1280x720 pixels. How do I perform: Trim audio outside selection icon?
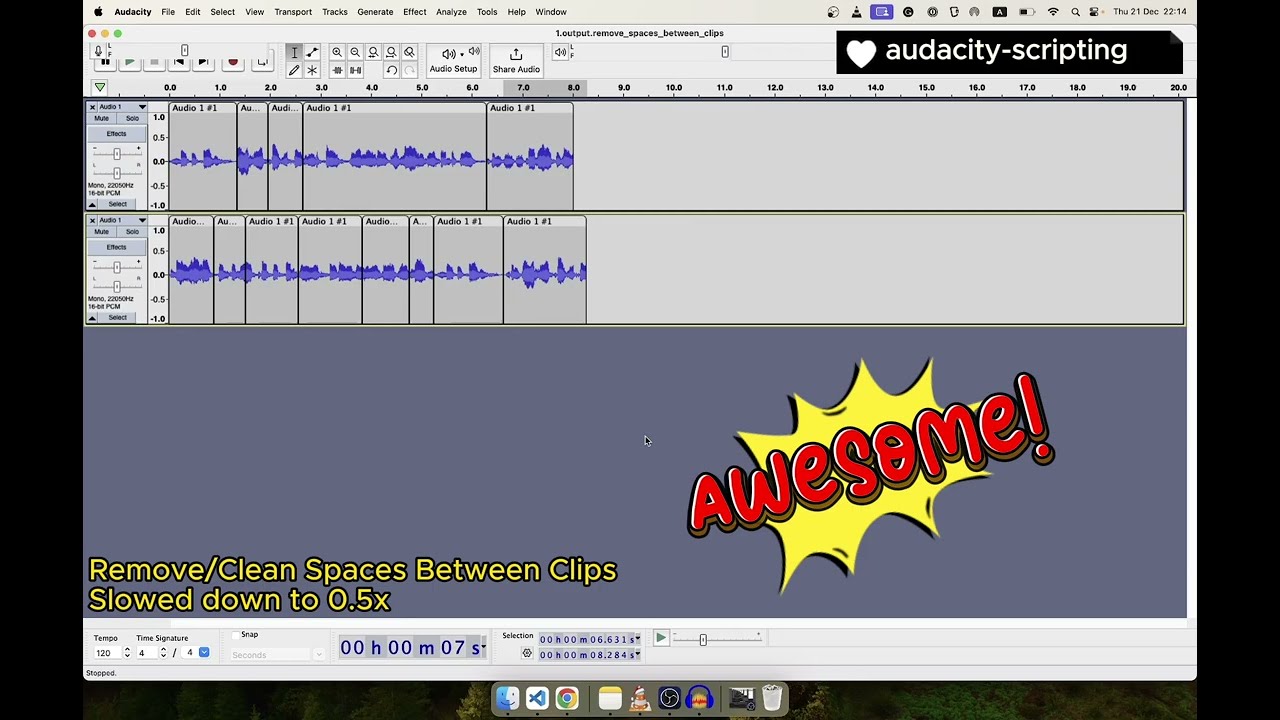(x=337, y=70)
